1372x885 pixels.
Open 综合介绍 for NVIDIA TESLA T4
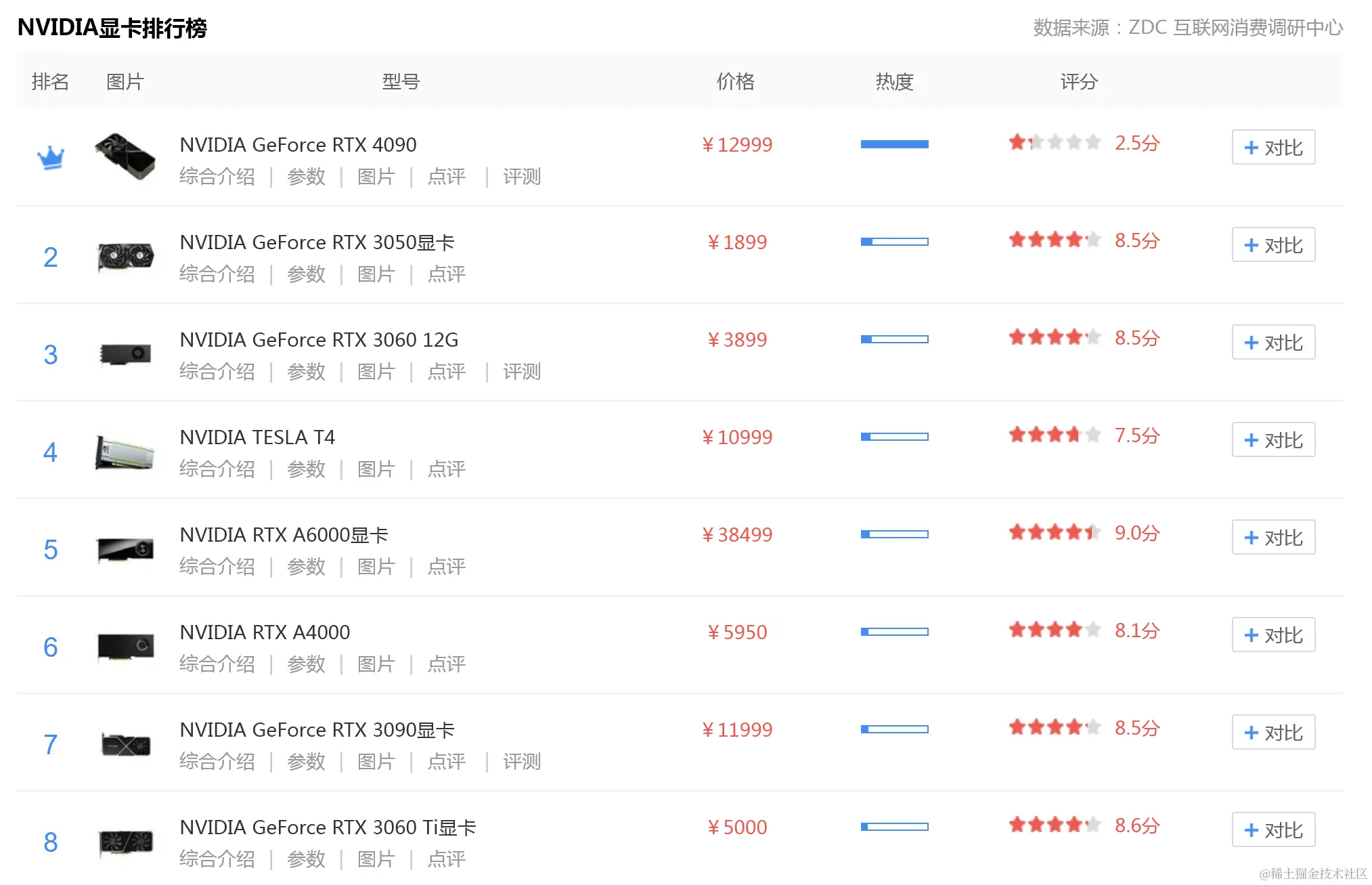pos(217,469)
